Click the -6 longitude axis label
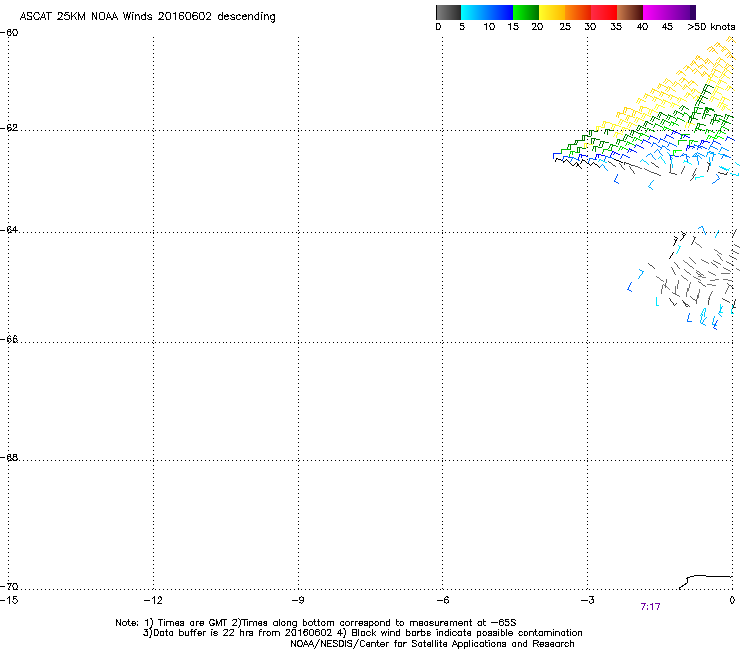 (x=442, y=600)
